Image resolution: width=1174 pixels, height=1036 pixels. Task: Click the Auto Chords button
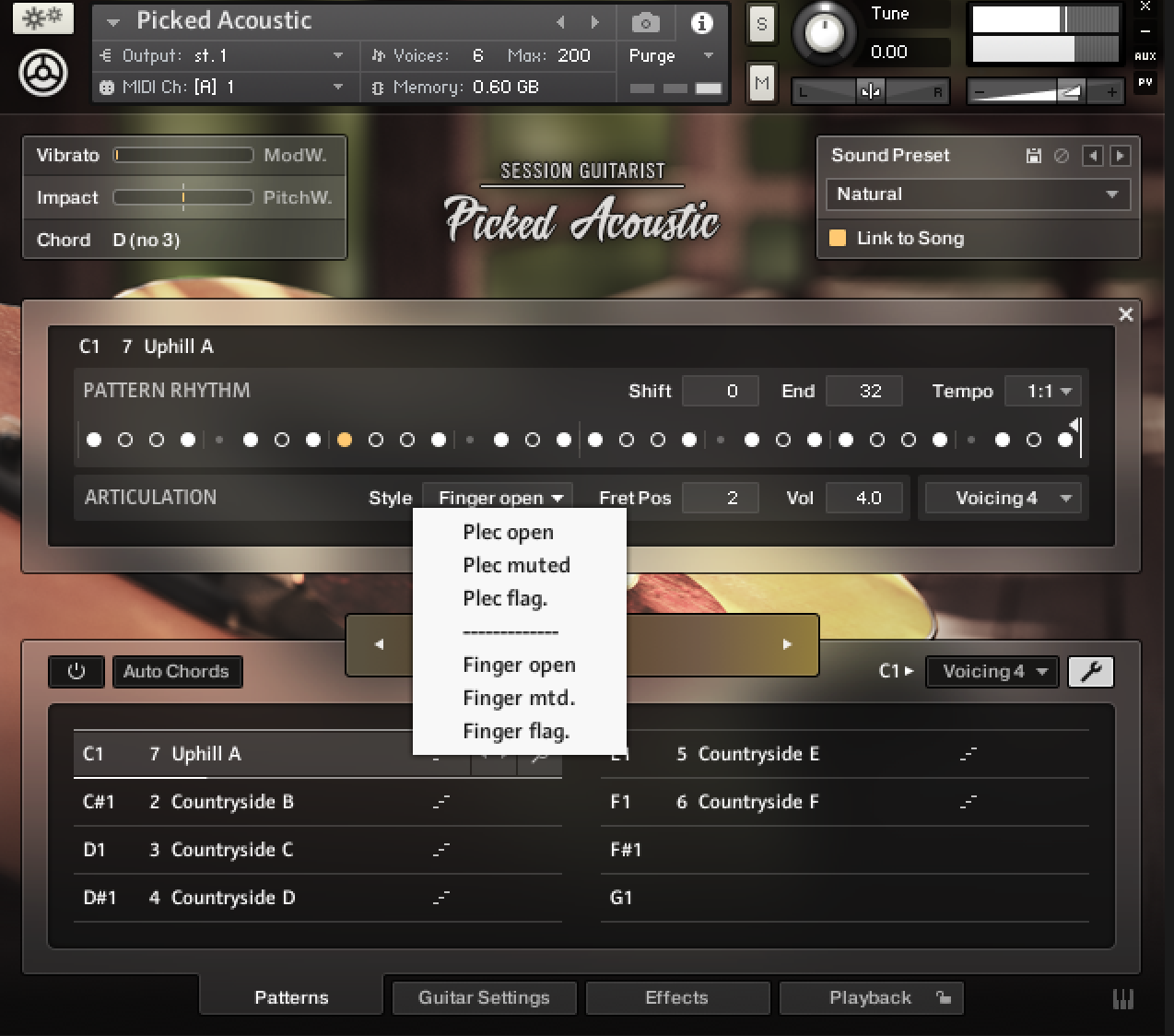(x=177, y=671)
